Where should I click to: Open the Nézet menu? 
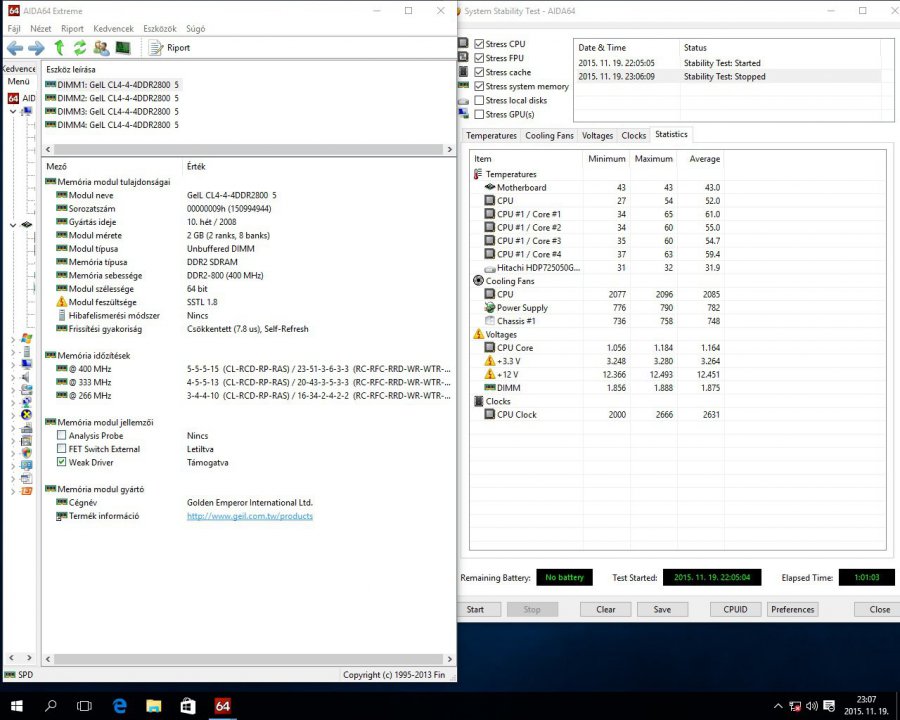(x=41, y=29)
